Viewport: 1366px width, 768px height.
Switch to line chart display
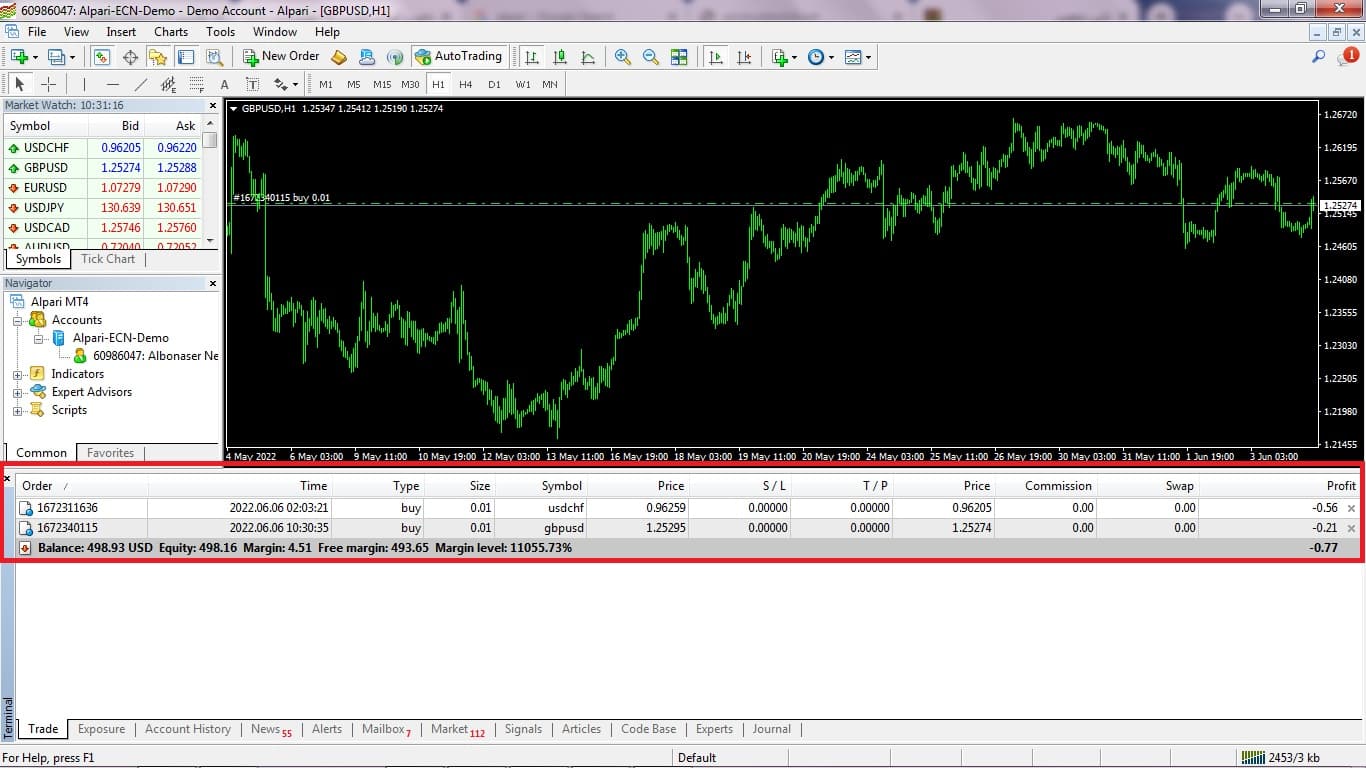click(588, 57)
